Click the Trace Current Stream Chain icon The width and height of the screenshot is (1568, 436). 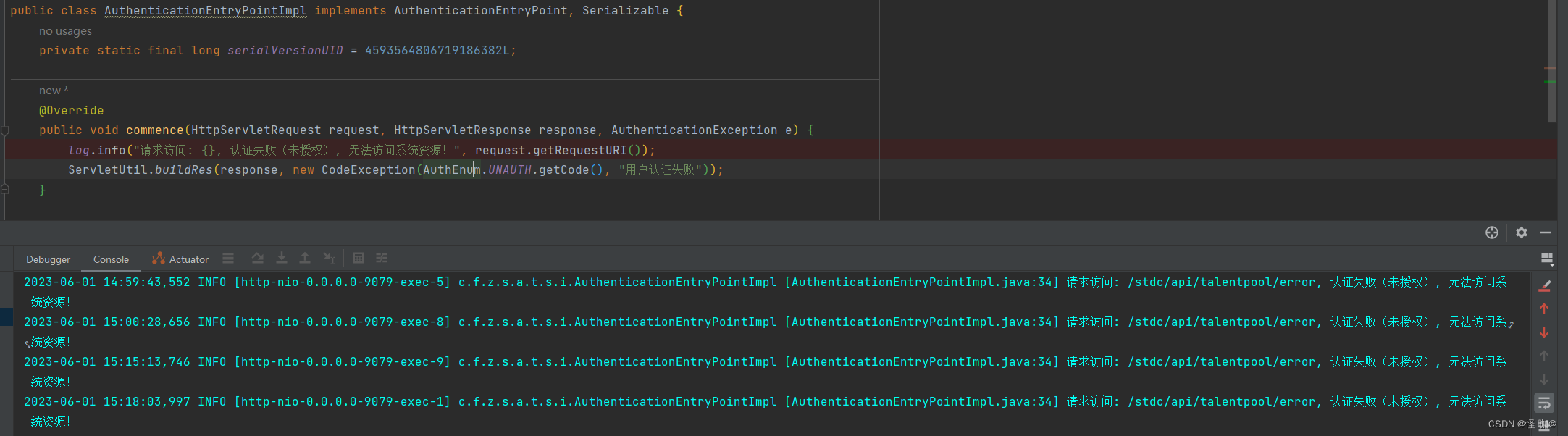(382, 258)
